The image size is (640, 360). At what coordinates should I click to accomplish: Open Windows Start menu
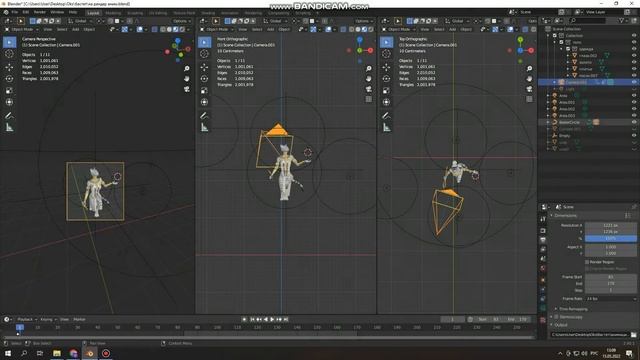coord(8,353)
